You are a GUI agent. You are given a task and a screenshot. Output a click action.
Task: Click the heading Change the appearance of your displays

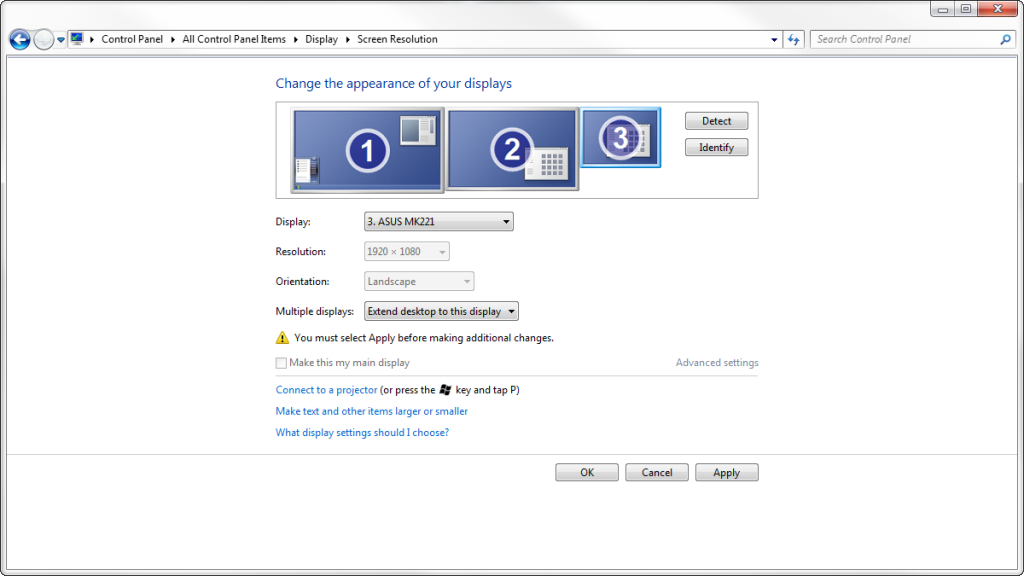[394, 84]
